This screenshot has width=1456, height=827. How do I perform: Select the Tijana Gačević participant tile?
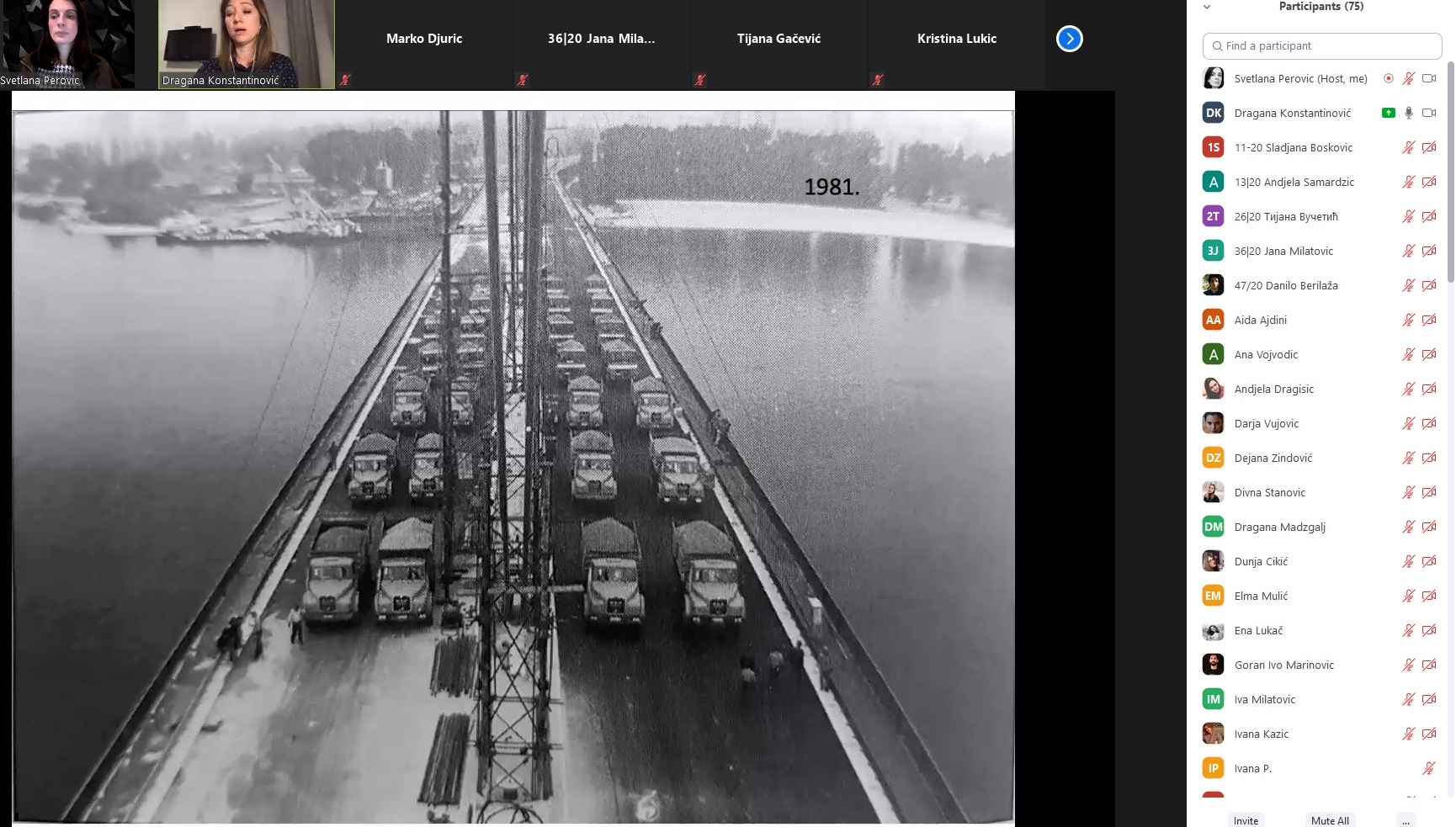tap(779, 44)
